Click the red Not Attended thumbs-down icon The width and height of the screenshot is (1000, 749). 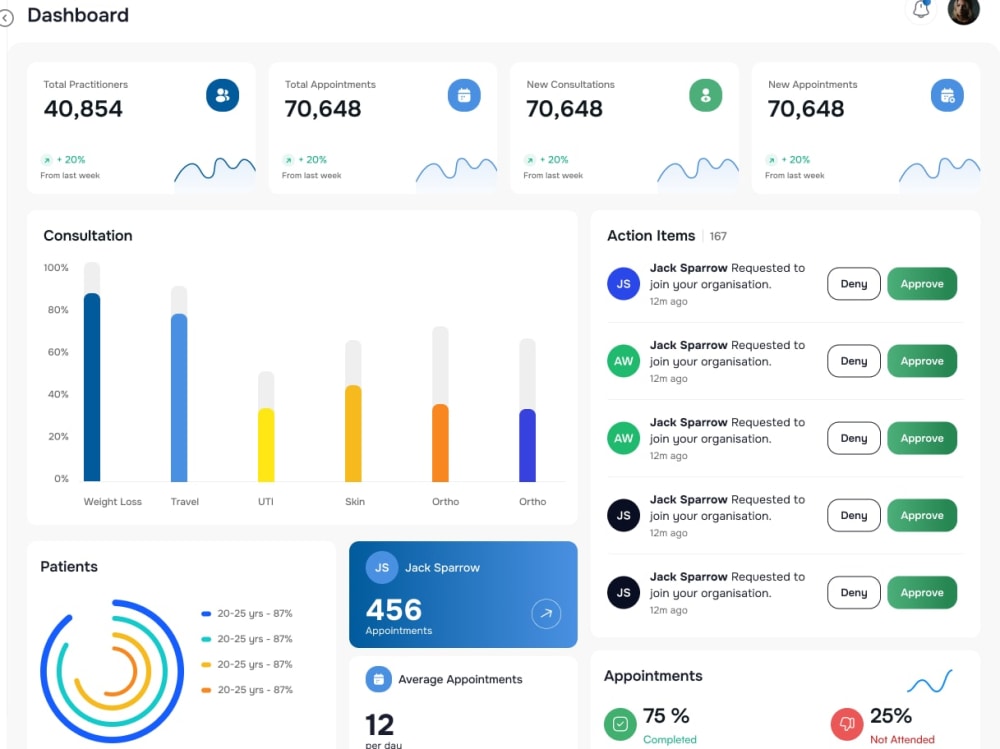coord(847,724)
